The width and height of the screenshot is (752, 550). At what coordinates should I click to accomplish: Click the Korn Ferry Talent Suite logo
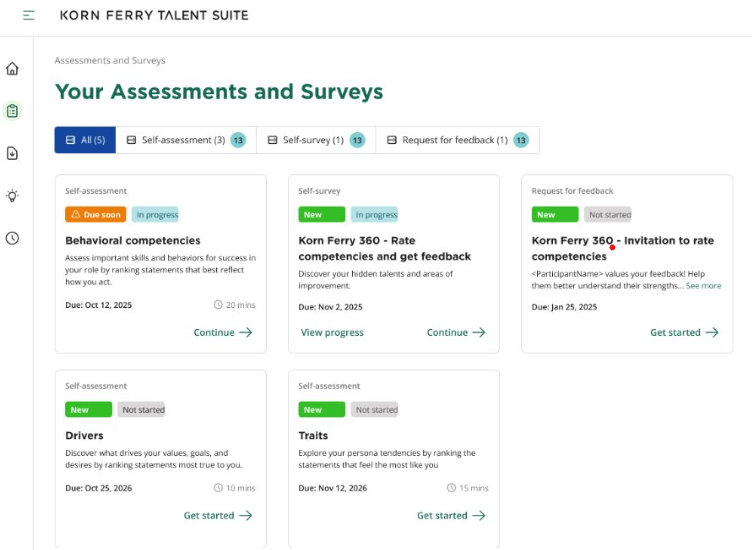click(154, 15)
